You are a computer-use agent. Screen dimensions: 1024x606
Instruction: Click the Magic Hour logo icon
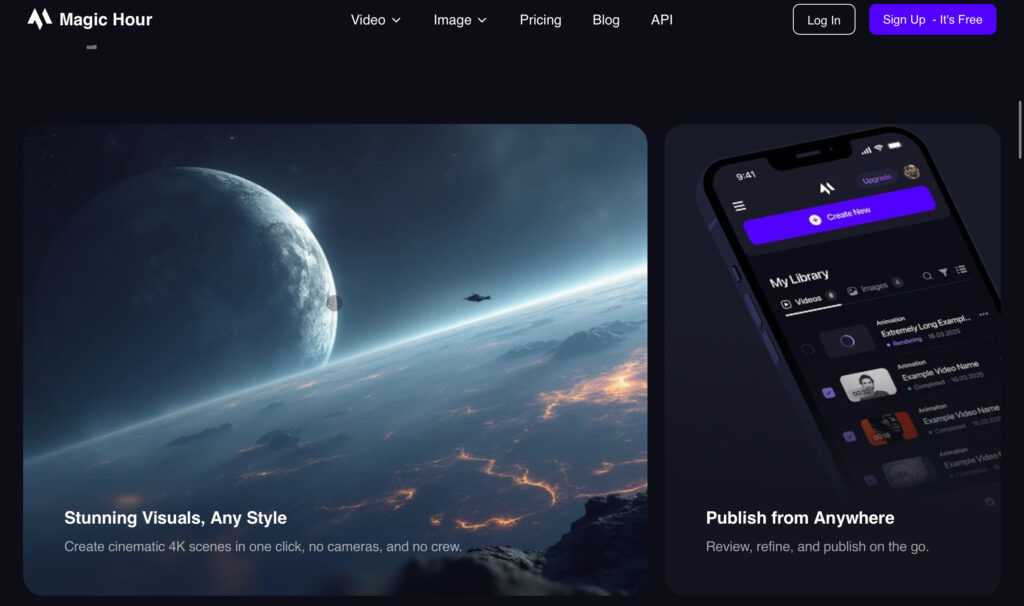39,19
